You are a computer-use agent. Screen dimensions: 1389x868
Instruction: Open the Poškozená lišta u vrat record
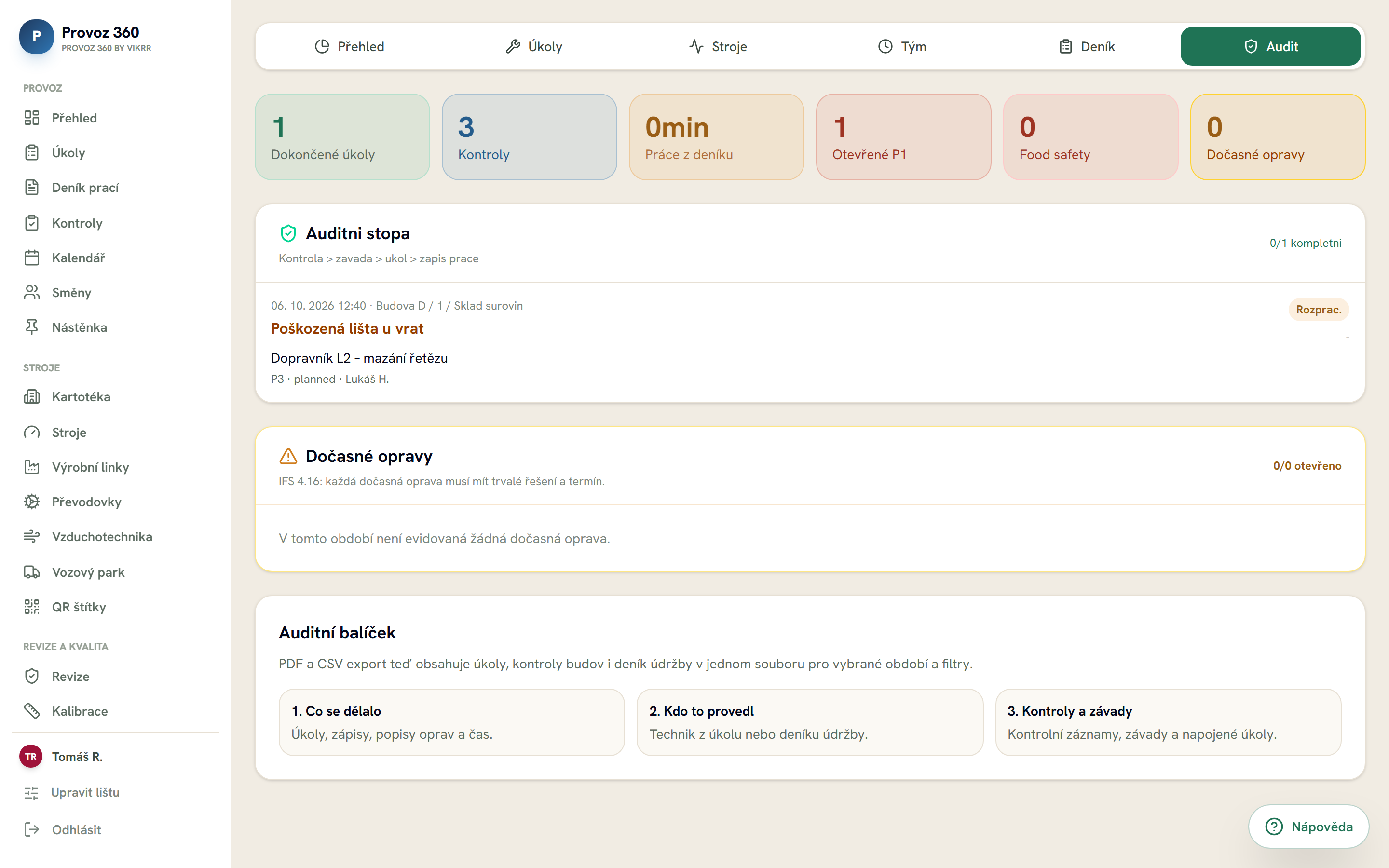[347, 329]
